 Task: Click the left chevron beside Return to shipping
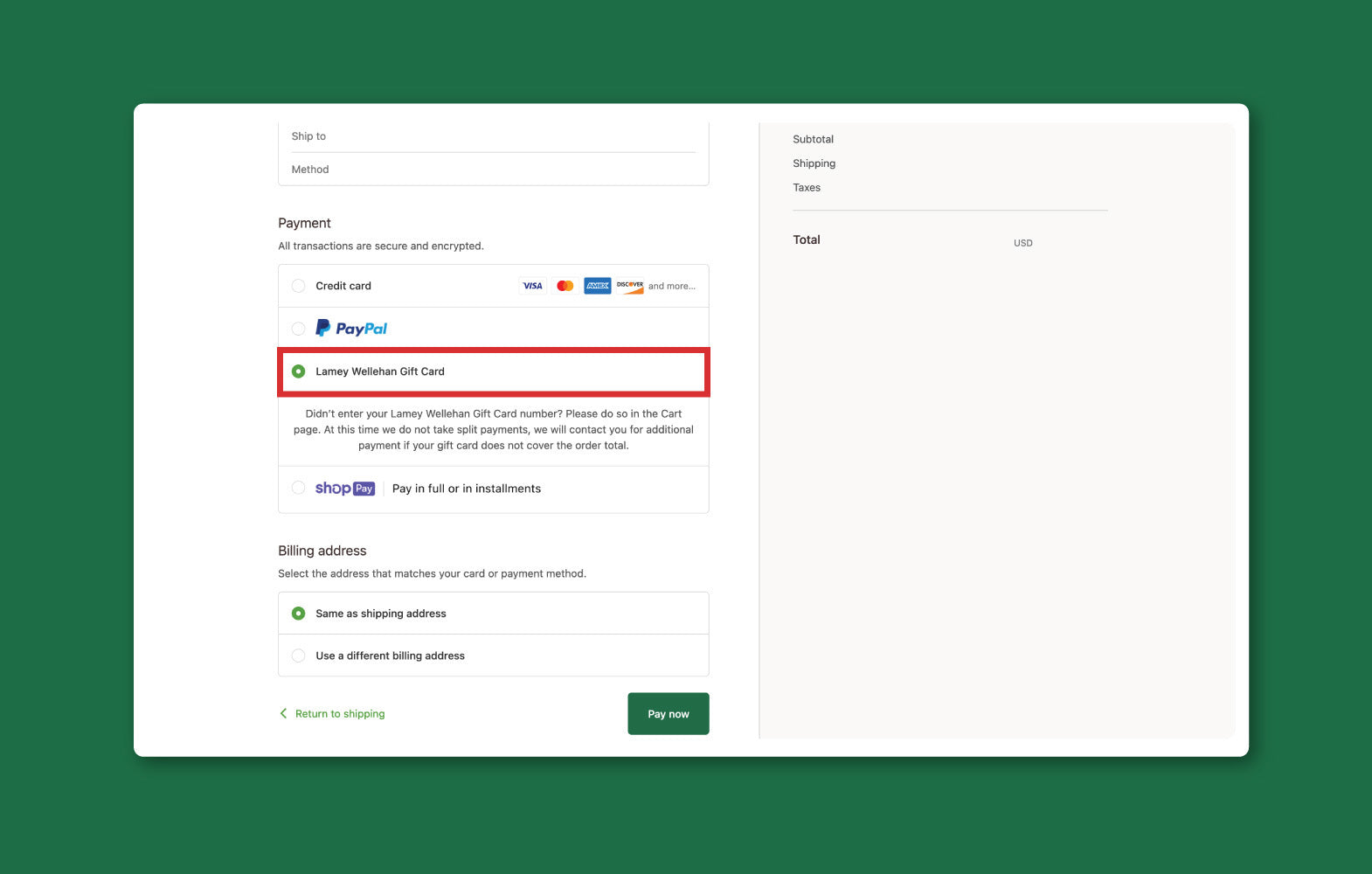point(283,714)
